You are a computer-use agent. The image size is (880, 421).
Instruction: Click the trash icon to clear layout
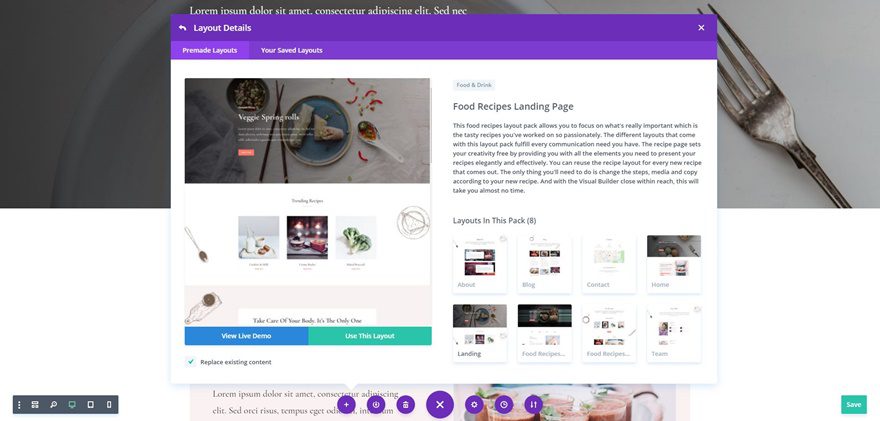pos(406,404)
